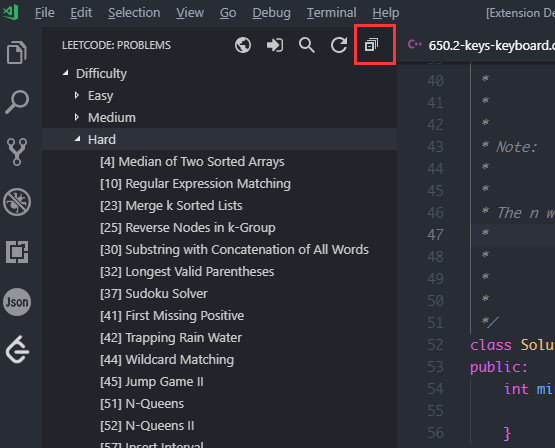Open the Selection menu
The image size is (555, 448).
[x=134, y=13]
